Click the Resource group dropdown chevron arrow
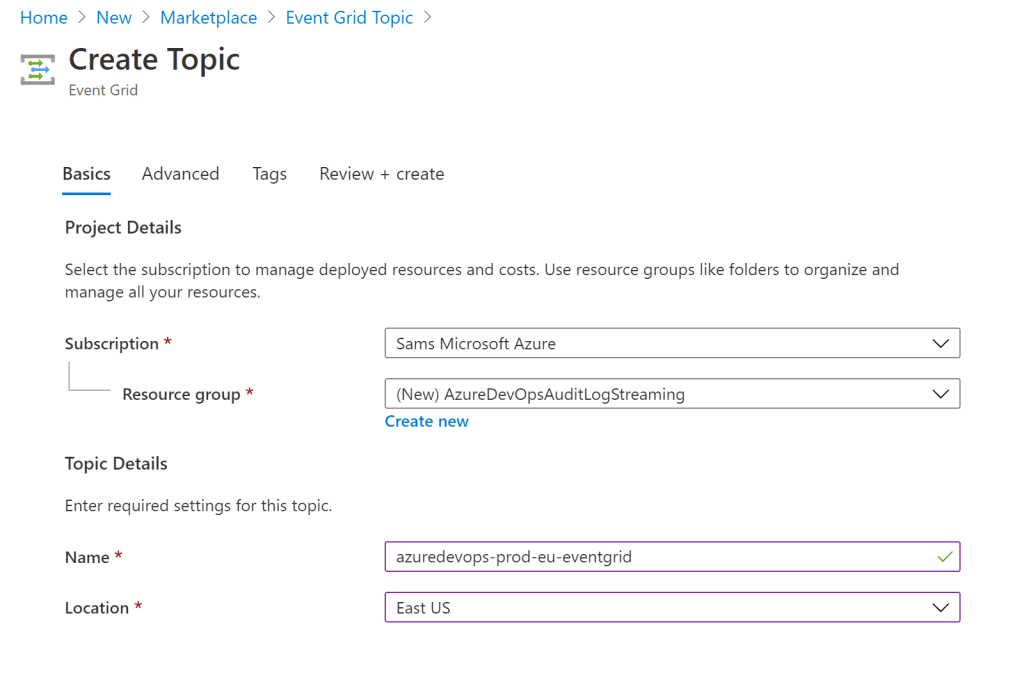The width and height of the screenshot is (1024, 682). [940, 394]
